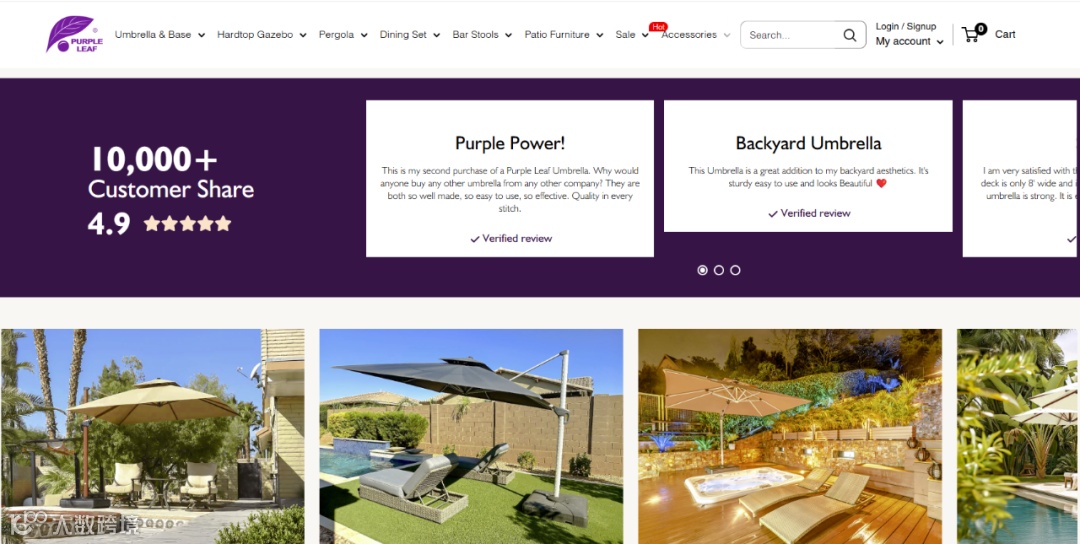This screenshot has width=1080, height=544.
Task: Select the second review carousel dot
Action: pyautogui.click(x=719, y=270)
